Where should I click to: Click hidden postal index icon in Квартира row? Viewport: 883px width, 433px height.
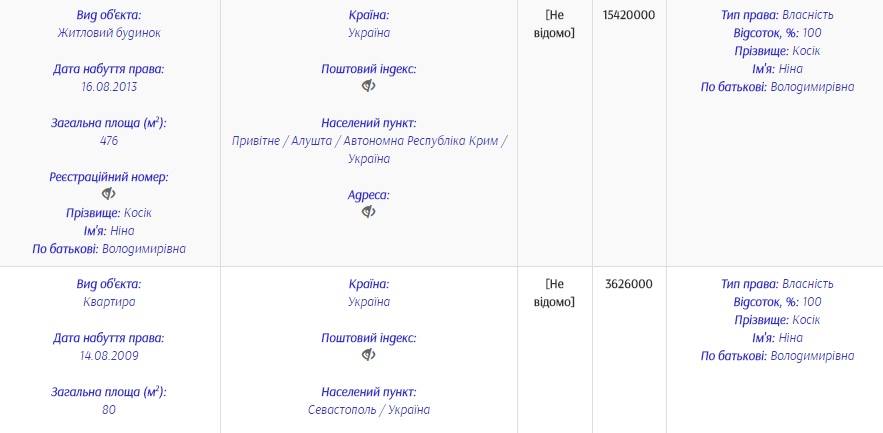[x=368, y=355]
